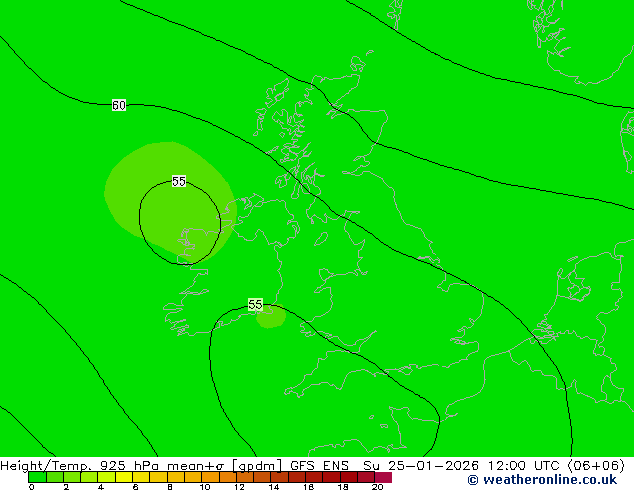
Task: Click the 55 label on circular contour
Action: coord(179,181)
